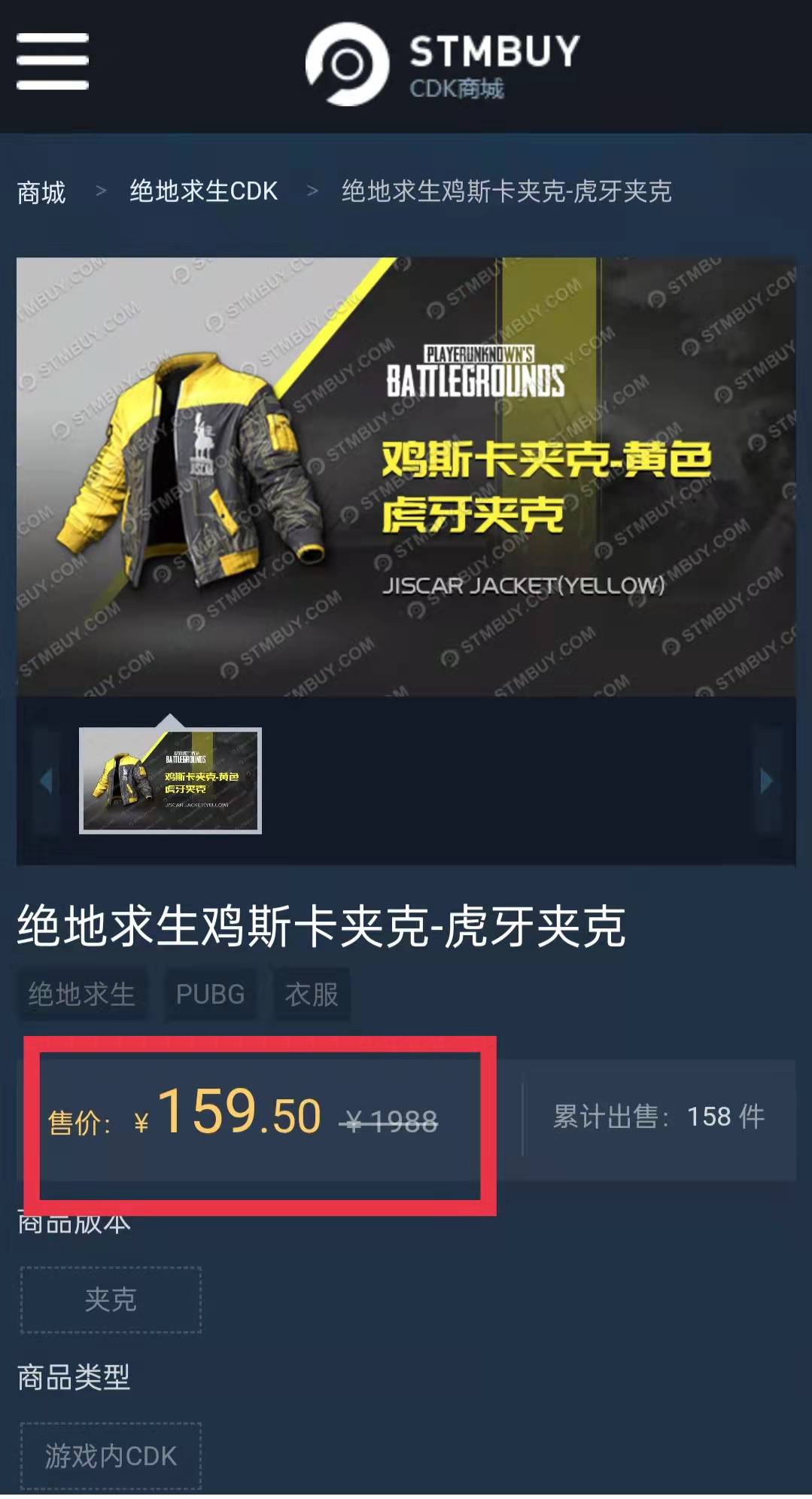The height and width of the screenshot is (1499, 812).
Task: Click the 绝地求生 tag
Action: point(82,995)
